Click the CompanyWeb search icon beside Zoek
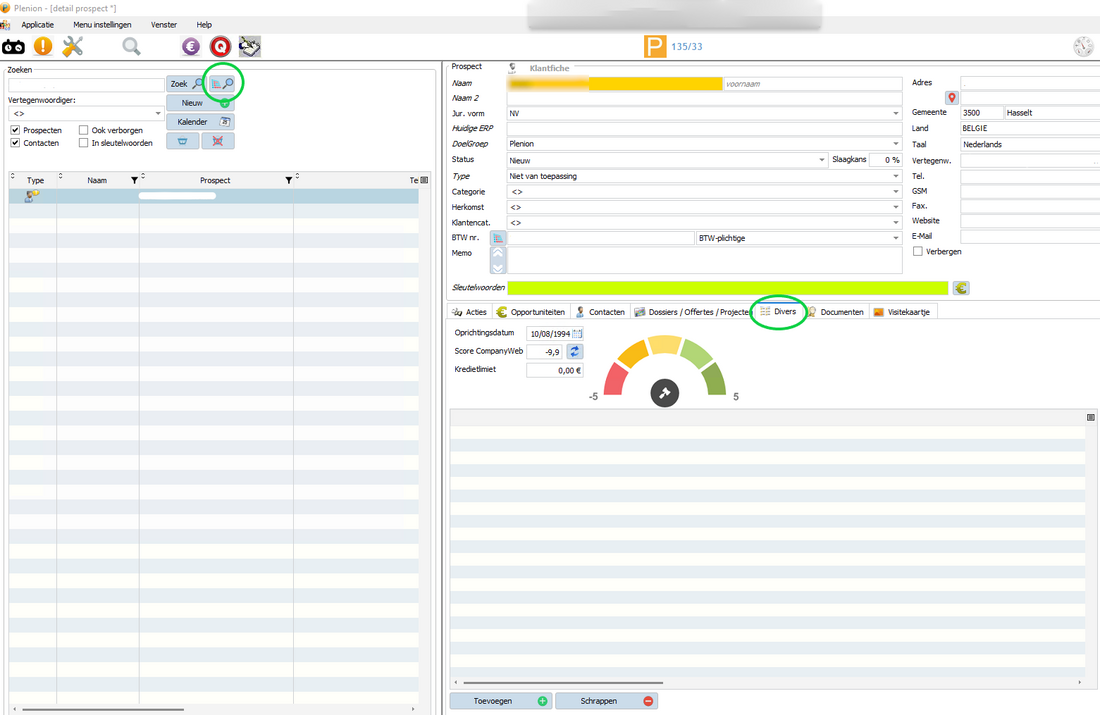This screenshot has width=1100, height=715. pos(222,84)
